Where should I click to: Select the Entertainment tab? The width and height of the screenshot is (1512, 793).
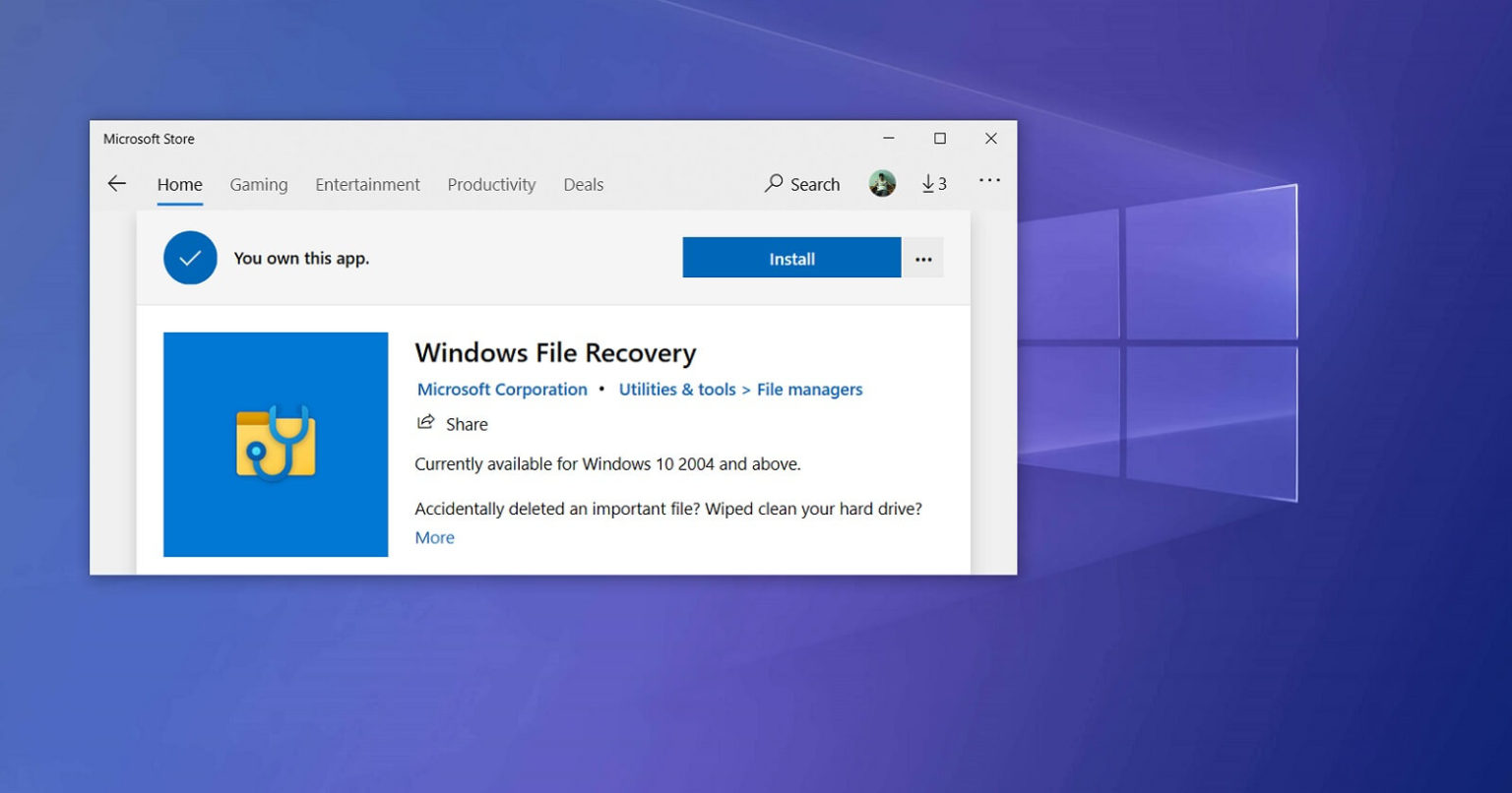(366, 184)
